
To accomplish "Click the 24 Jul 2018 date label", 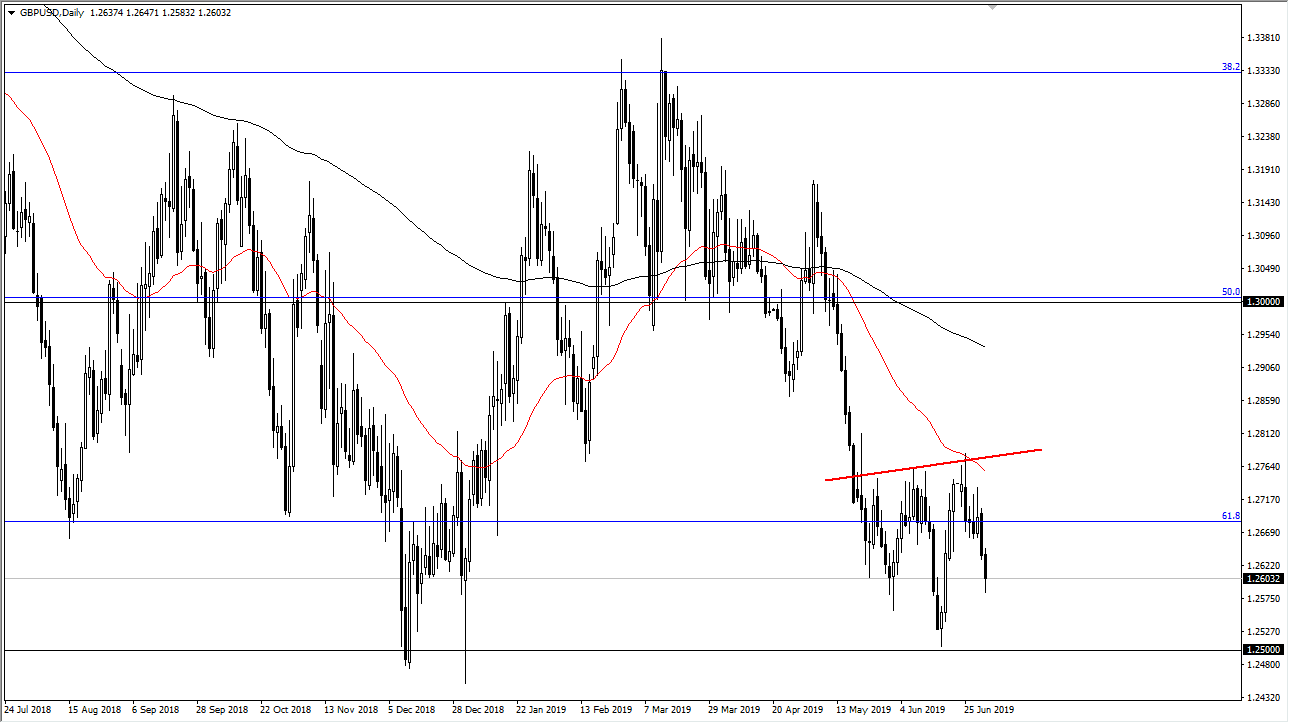I will (x=29, y=709).
